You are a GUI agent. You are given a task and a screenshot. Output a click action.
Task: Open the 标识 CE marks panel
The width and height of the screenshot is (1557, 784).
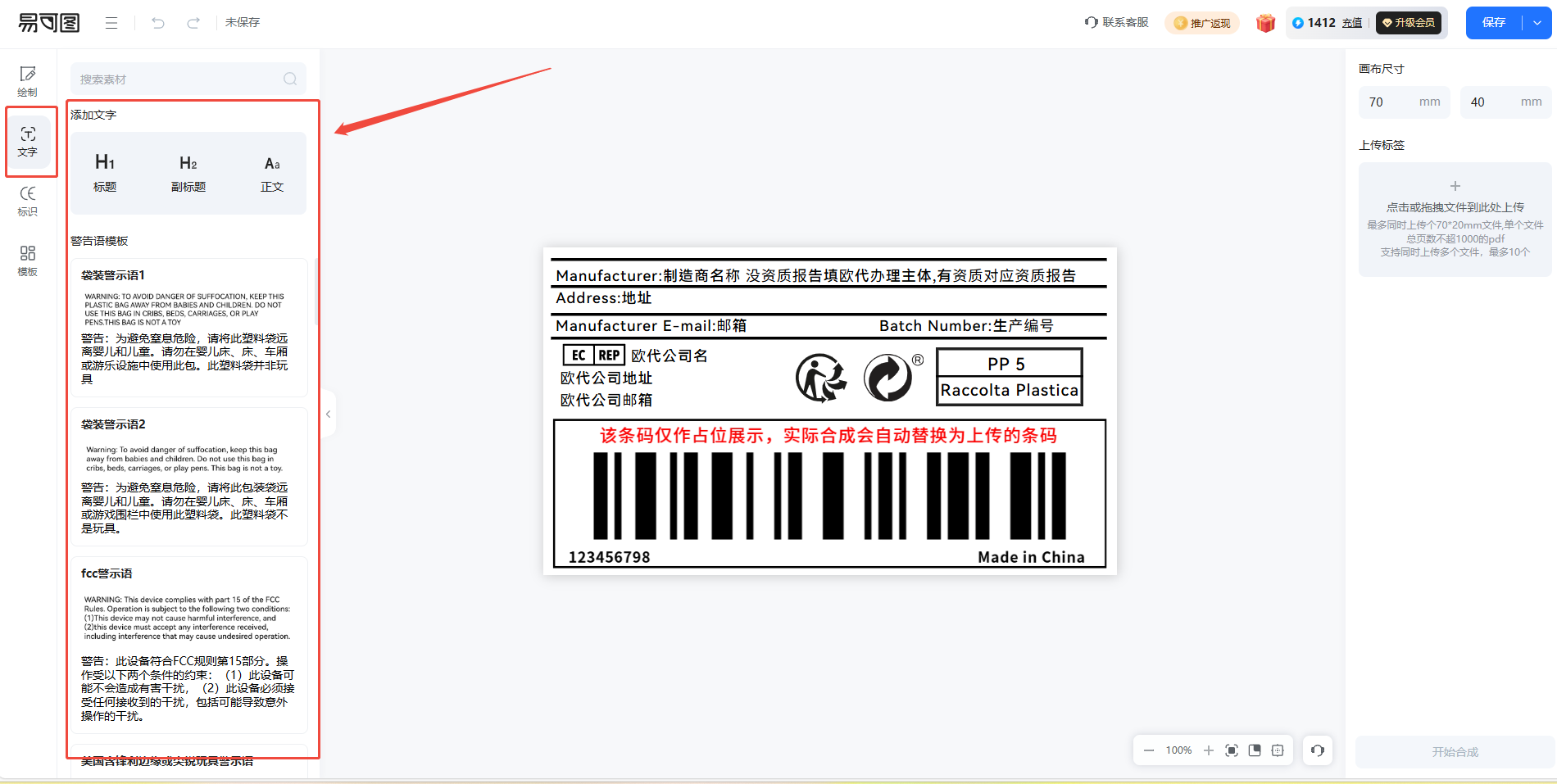click(28, 201)
